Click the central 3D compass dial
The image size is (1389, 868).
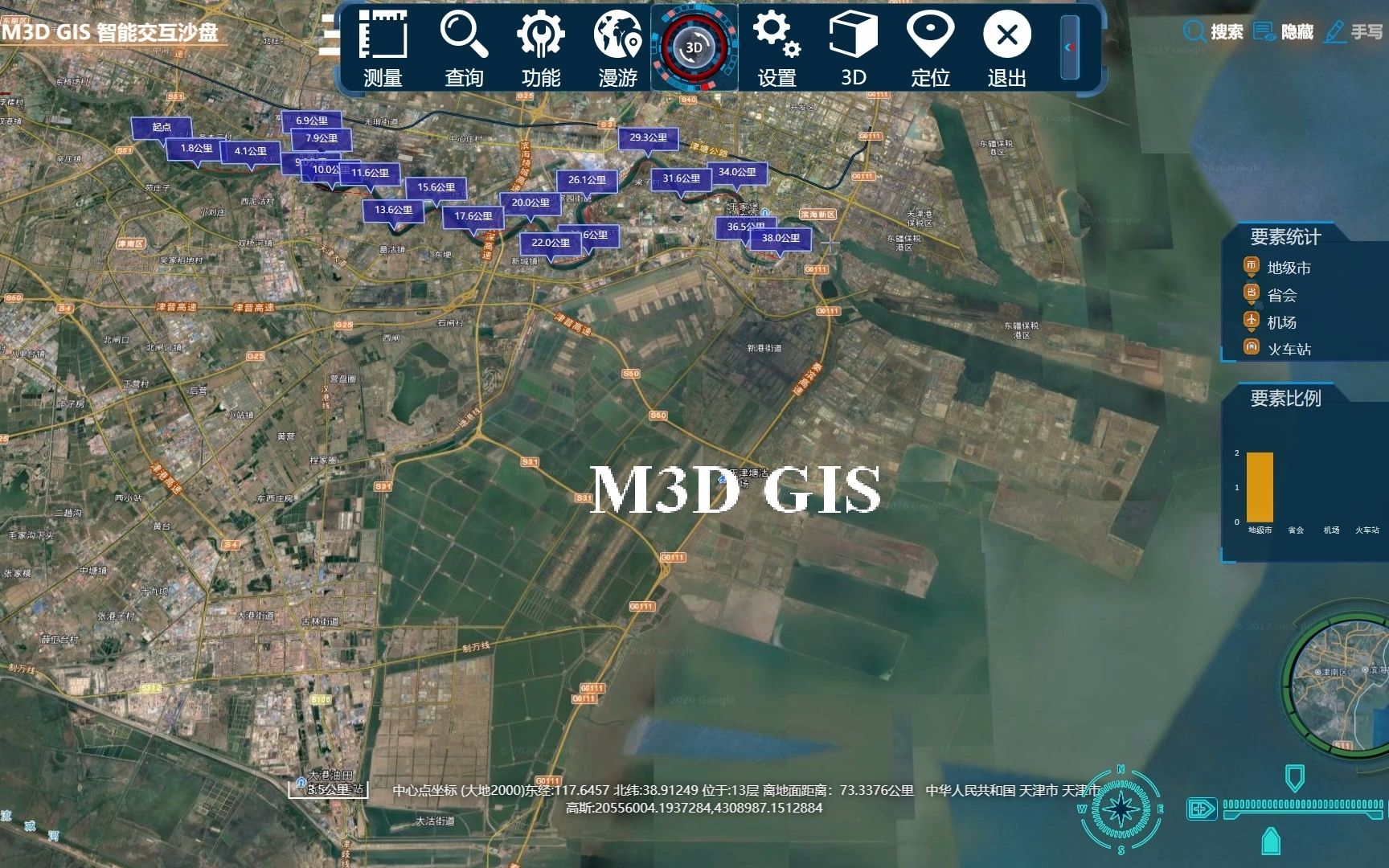(x=696, y=48)
